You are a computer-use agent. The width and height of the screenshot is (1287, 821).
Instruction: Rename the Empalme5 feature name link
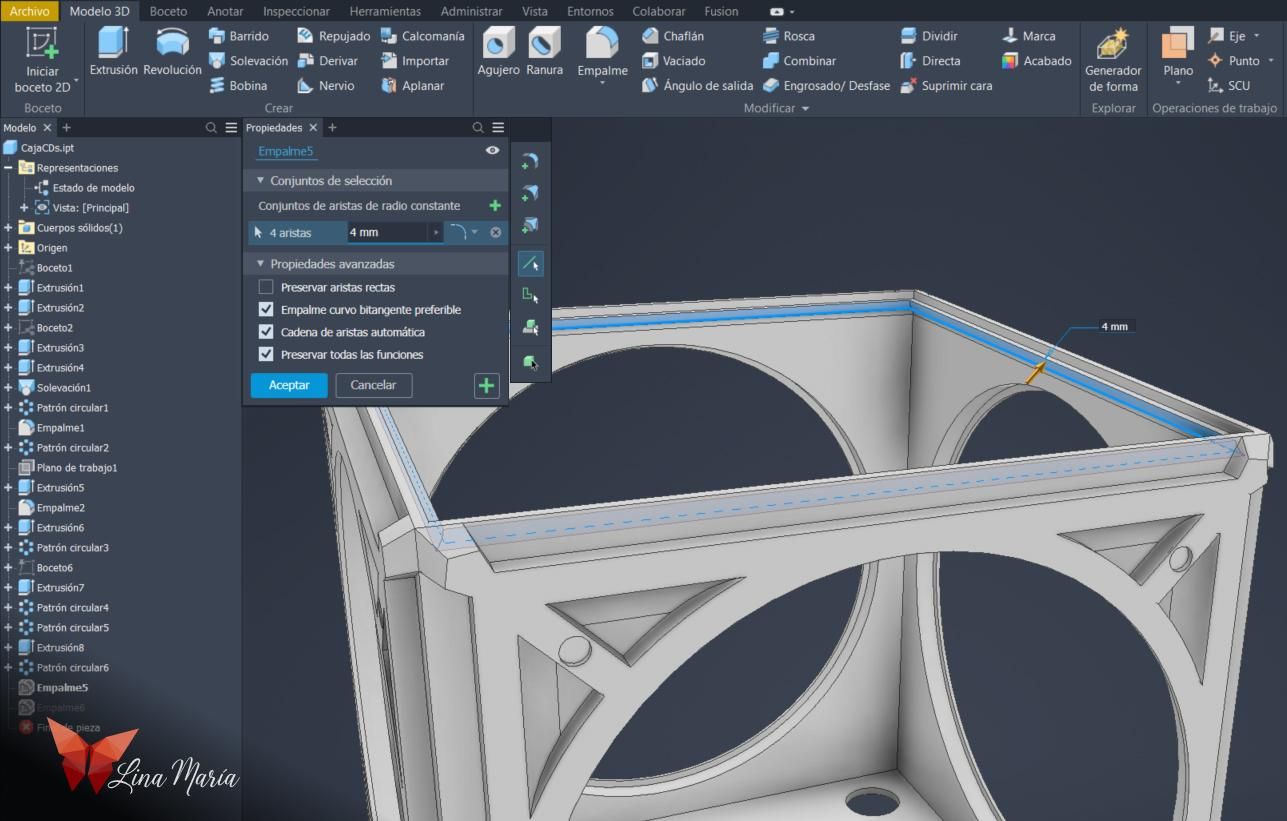tap(286, 151)
